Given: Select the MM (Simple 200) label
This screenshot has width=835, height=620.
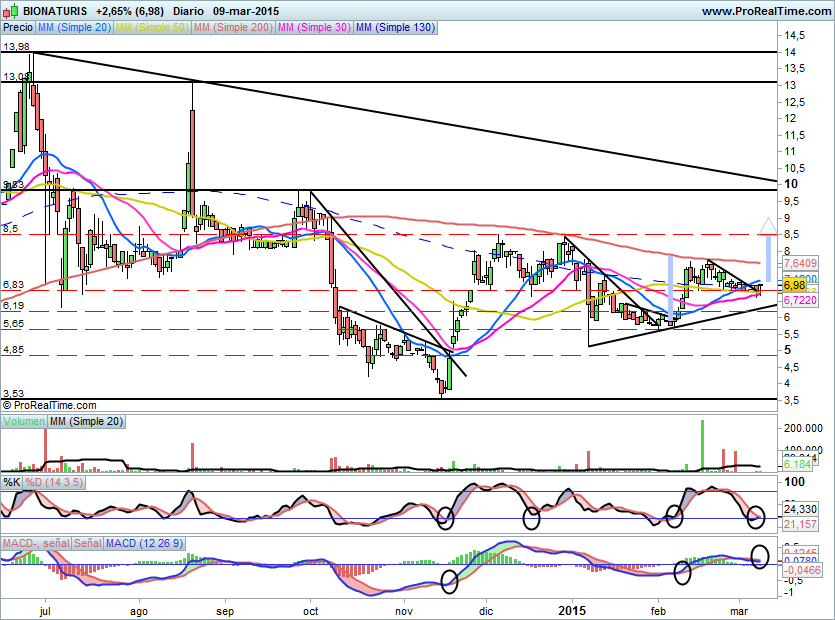Looking at the screenshot, I should 233,27.
